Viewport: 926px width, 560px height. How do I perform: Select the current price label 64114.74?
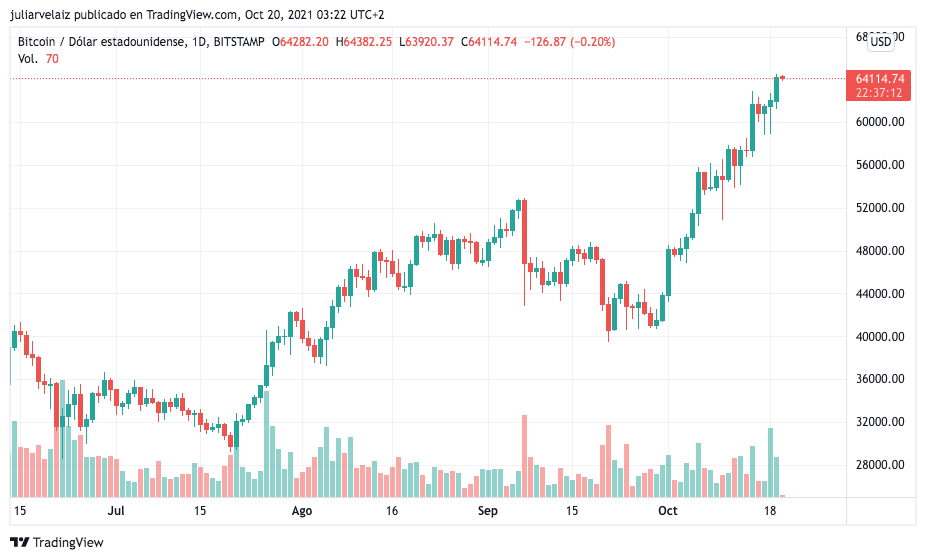[879, 79]
